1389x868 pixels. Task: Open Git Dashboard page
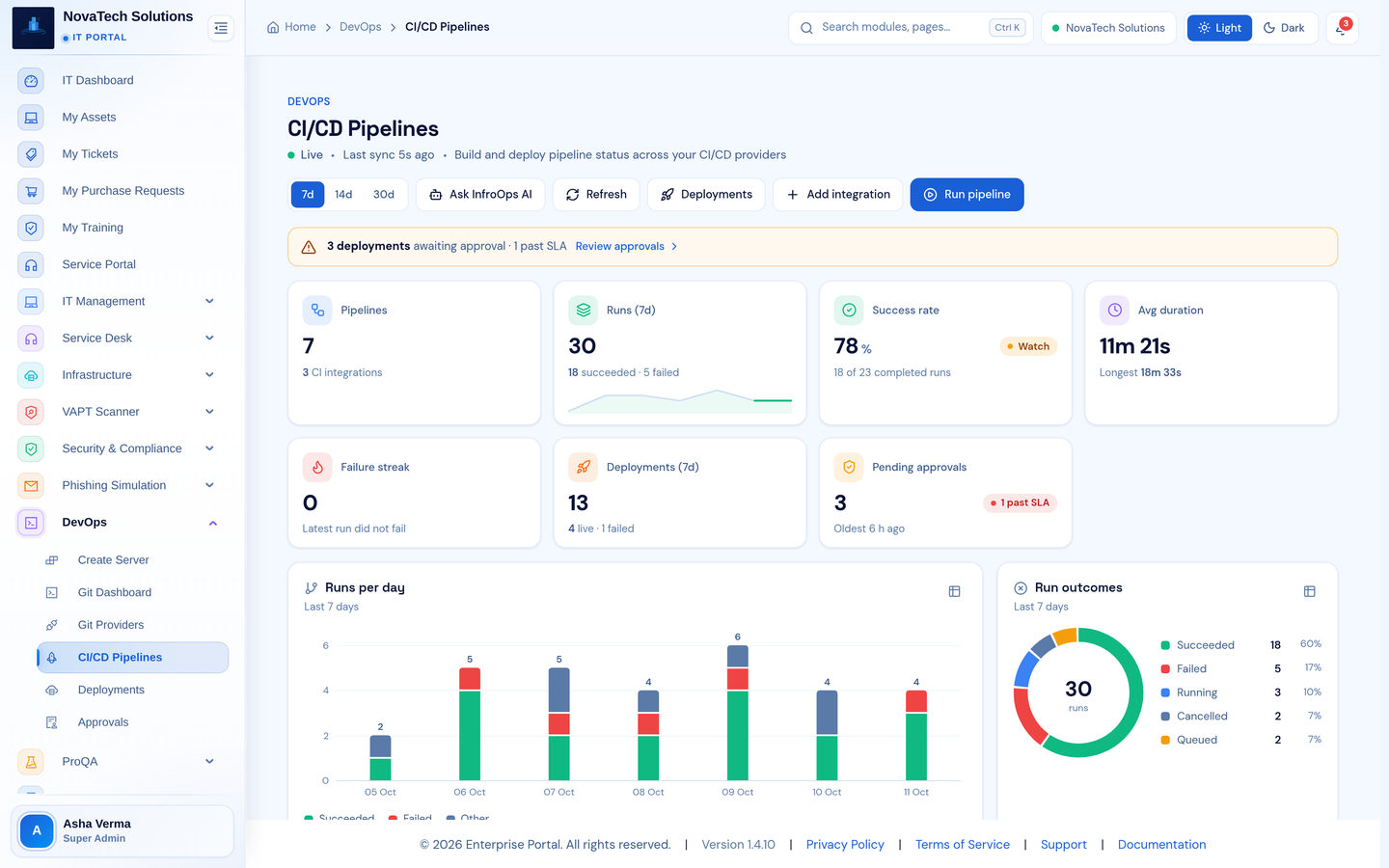coord(133,593)
